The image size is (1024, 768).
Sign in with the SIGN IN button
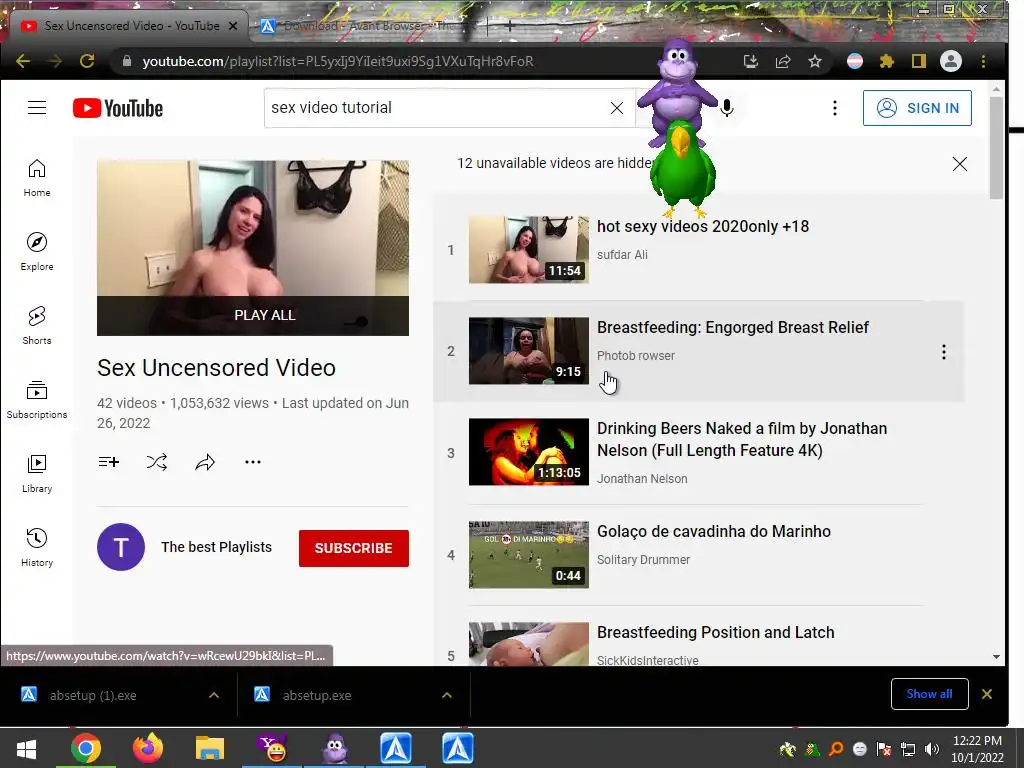917,108
